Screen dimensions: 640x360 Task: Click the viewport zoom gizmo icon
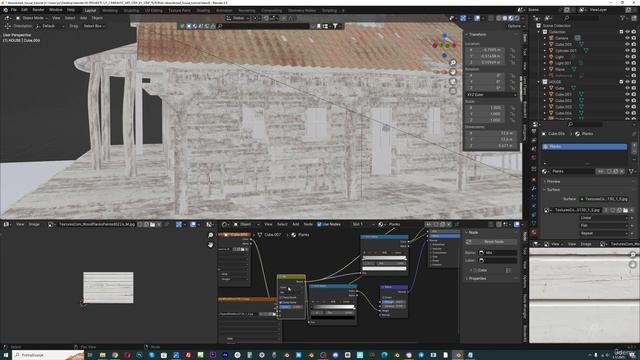coord(453,62)
